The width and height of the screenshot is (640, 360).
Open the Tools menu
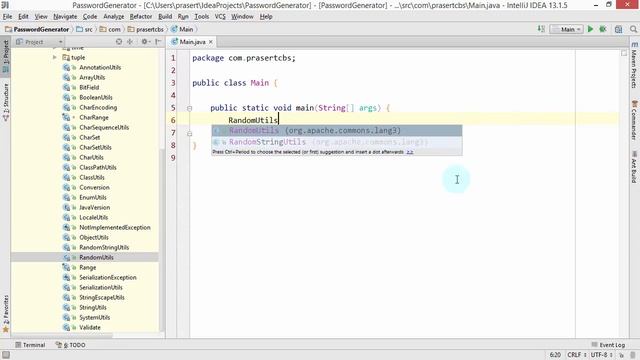click(201, 16)
